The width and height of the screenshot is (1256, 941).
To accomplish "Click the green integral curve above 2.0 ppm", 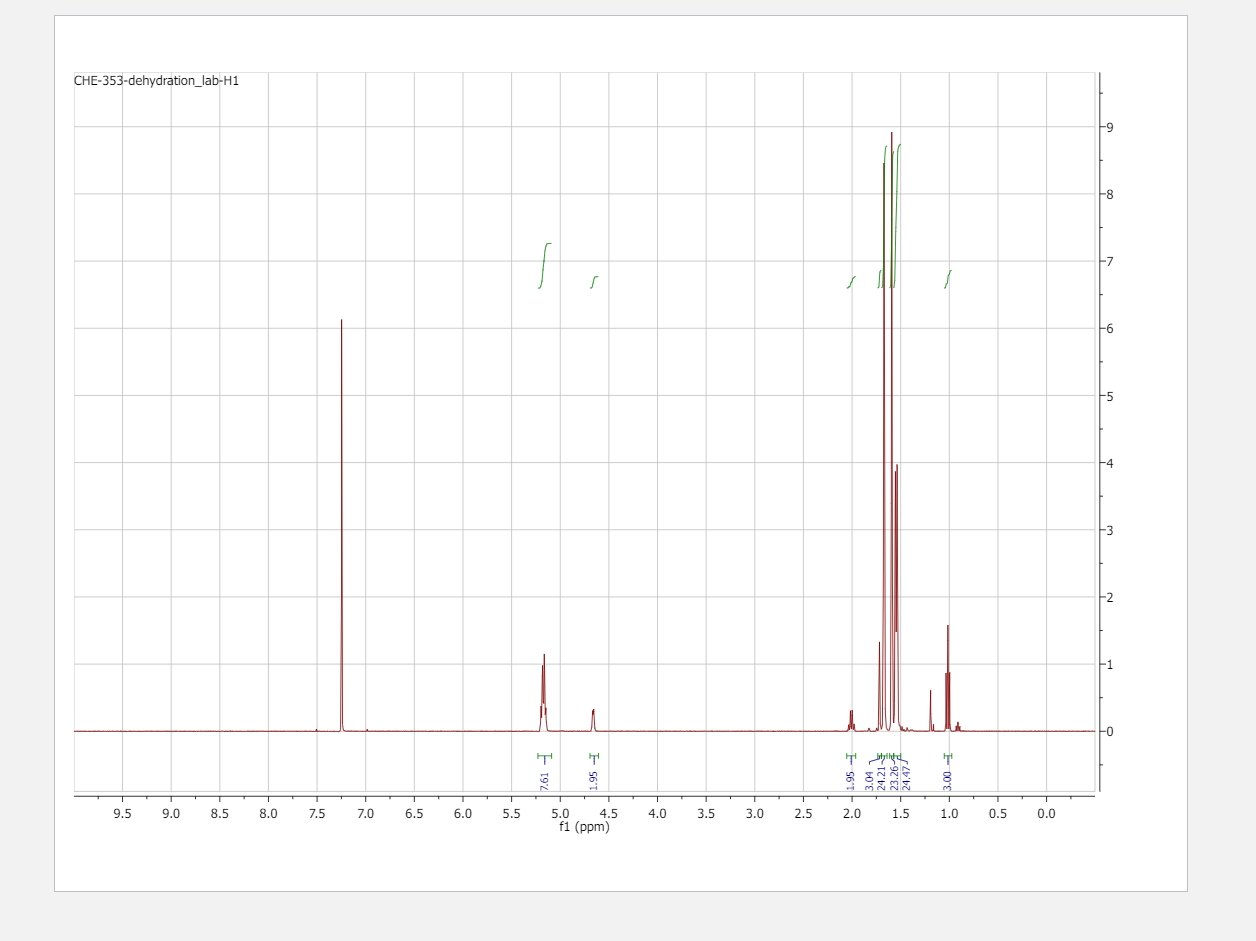I will [x=851, y=282].
